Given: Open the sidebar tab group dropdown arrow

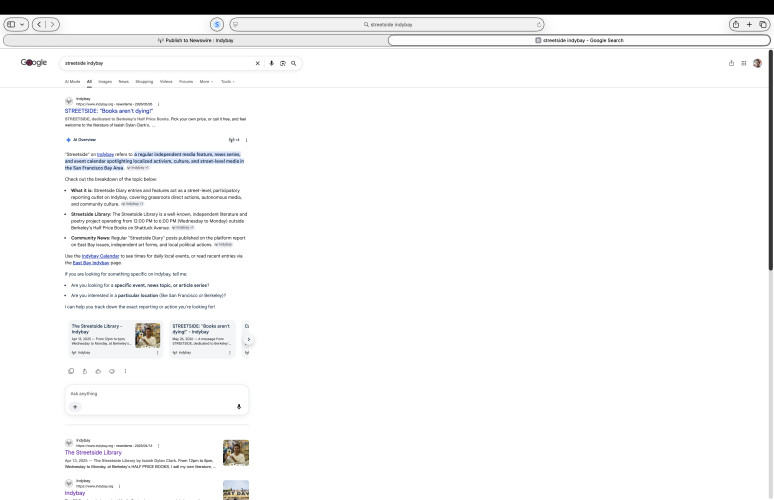Looking at the screenshot, I should [22, 24].
